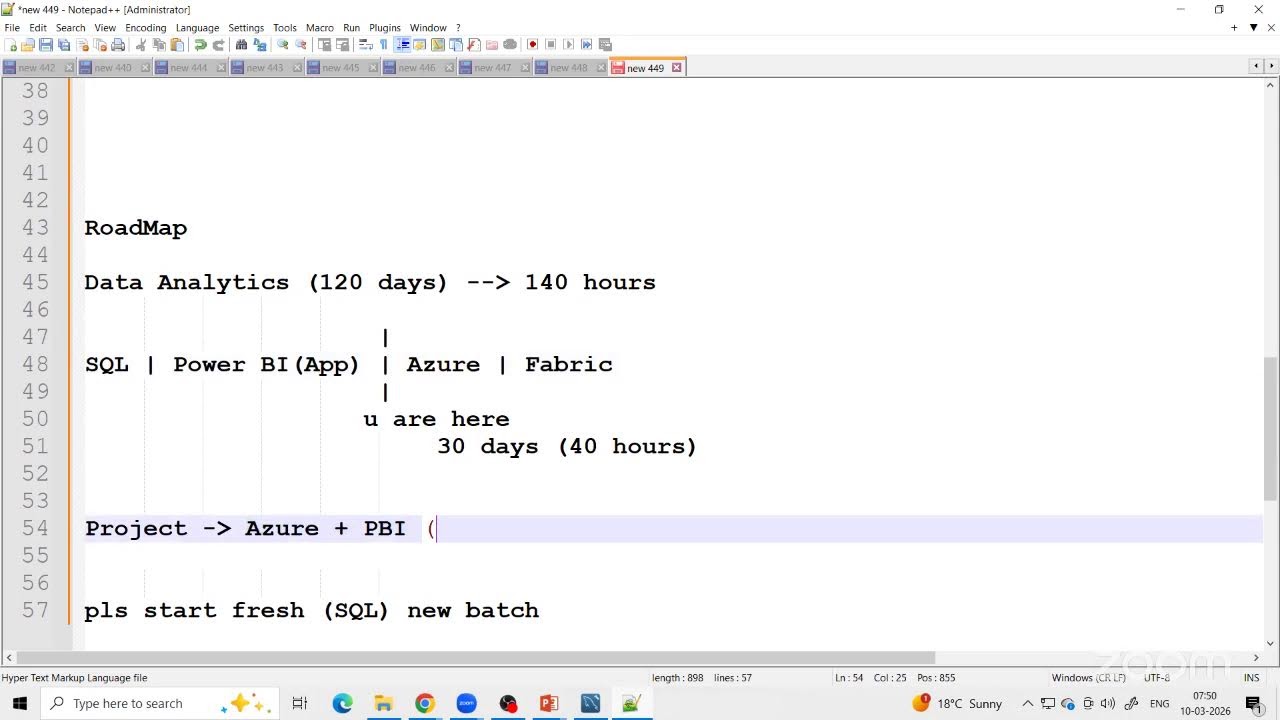Click Save recorded macro icon
The height and width of the screenshot is (720, 1280).
604,44
